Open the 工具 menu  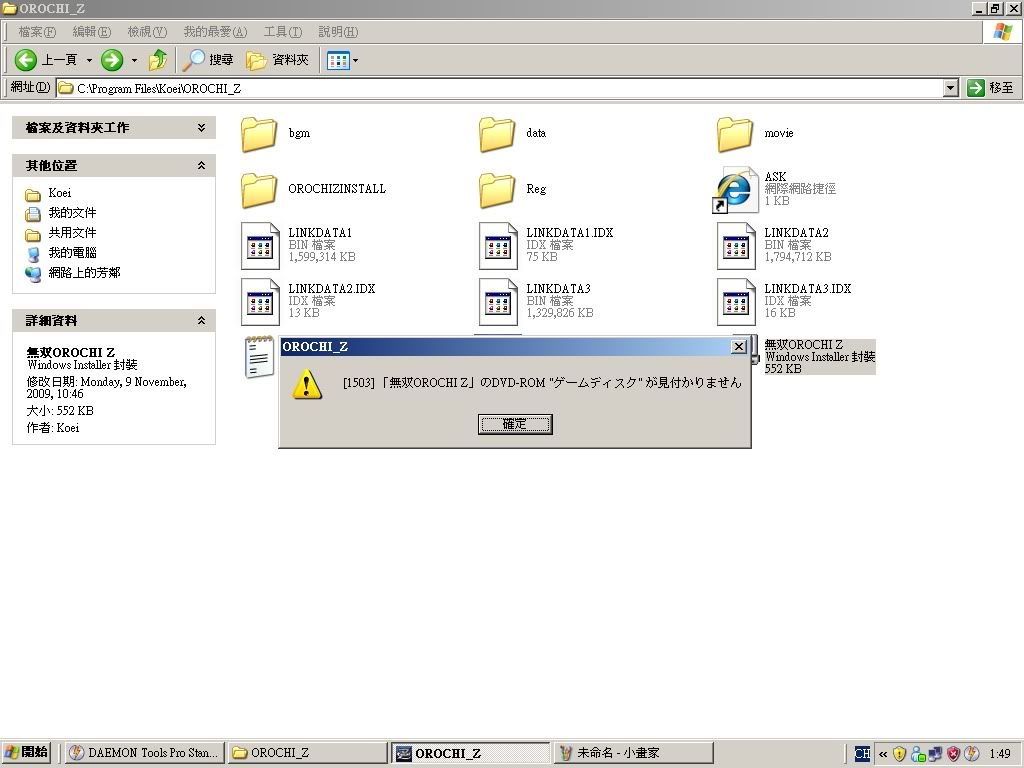tap(282, 32)
